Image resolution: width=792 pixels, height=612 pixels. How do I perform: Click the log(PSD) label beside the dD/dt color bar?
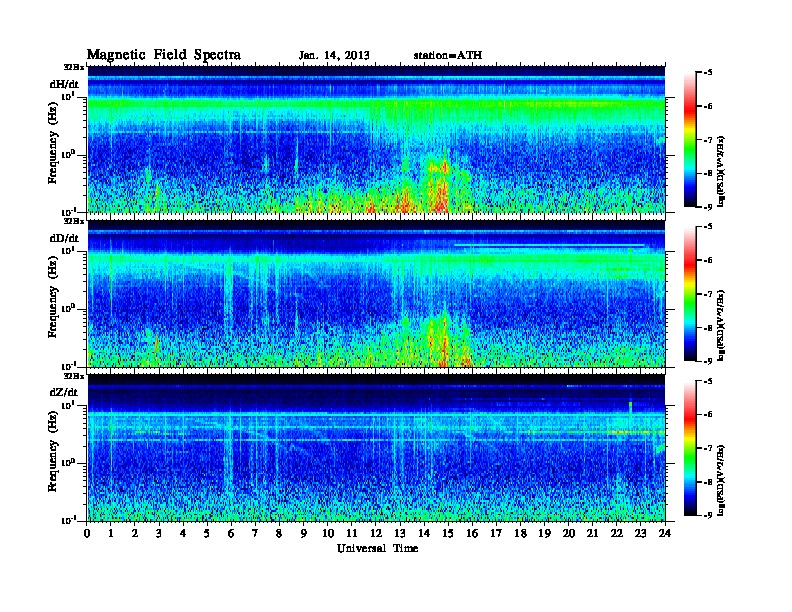(x=721, y=325)
